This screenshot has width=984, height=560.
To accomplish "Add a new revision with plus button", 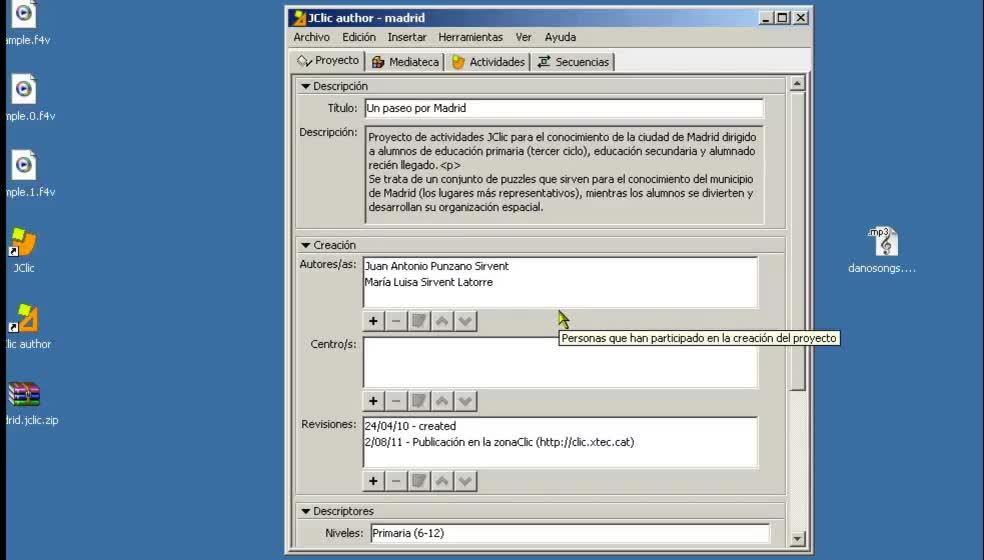I will 373,482.
